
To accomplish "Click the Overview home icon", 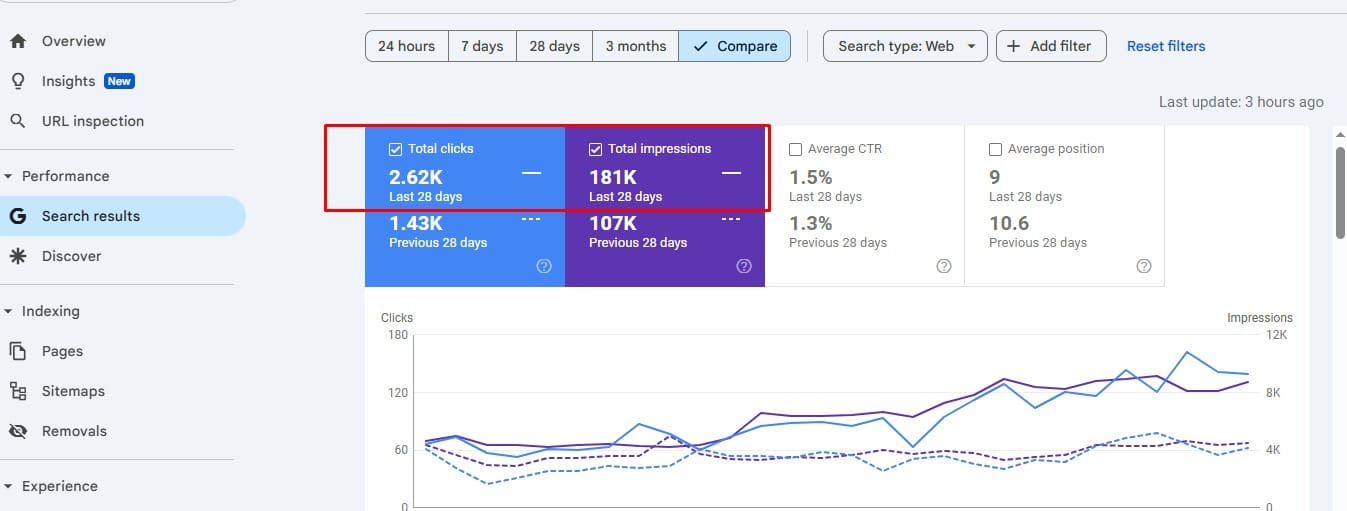I will tap(17, 41).
